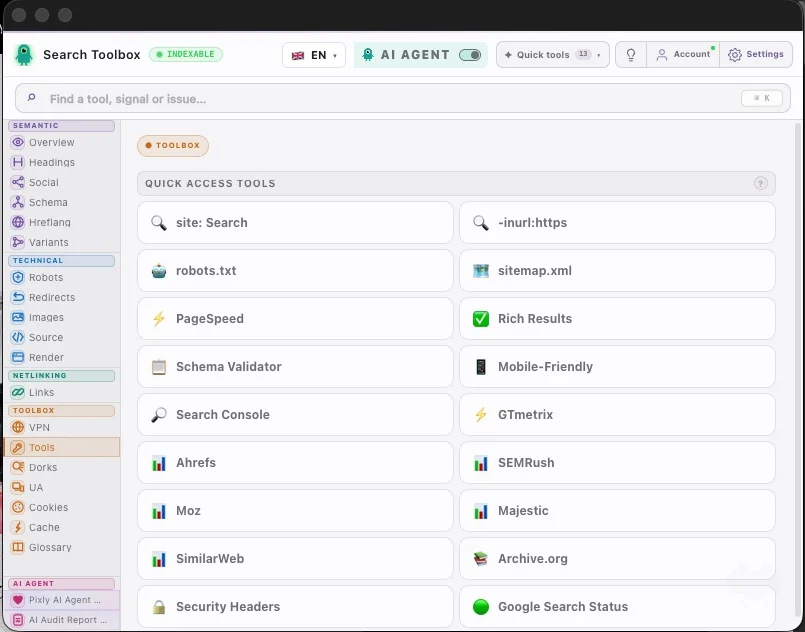Open the Majestic tool
Screen dimensions: 805x632
pyautogui.click(x=617, y=510)
